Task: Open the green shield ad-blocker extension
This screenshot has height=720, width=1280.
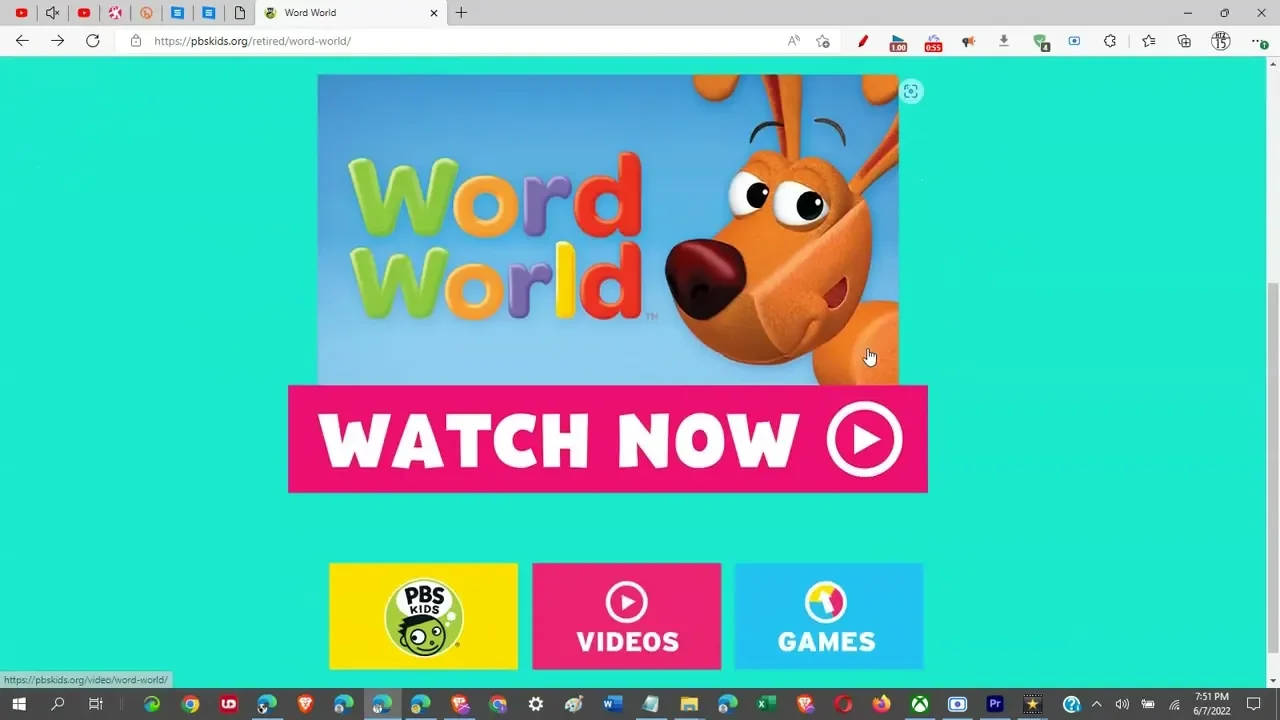Action: pyautogui.click(x=1041, y=42)
